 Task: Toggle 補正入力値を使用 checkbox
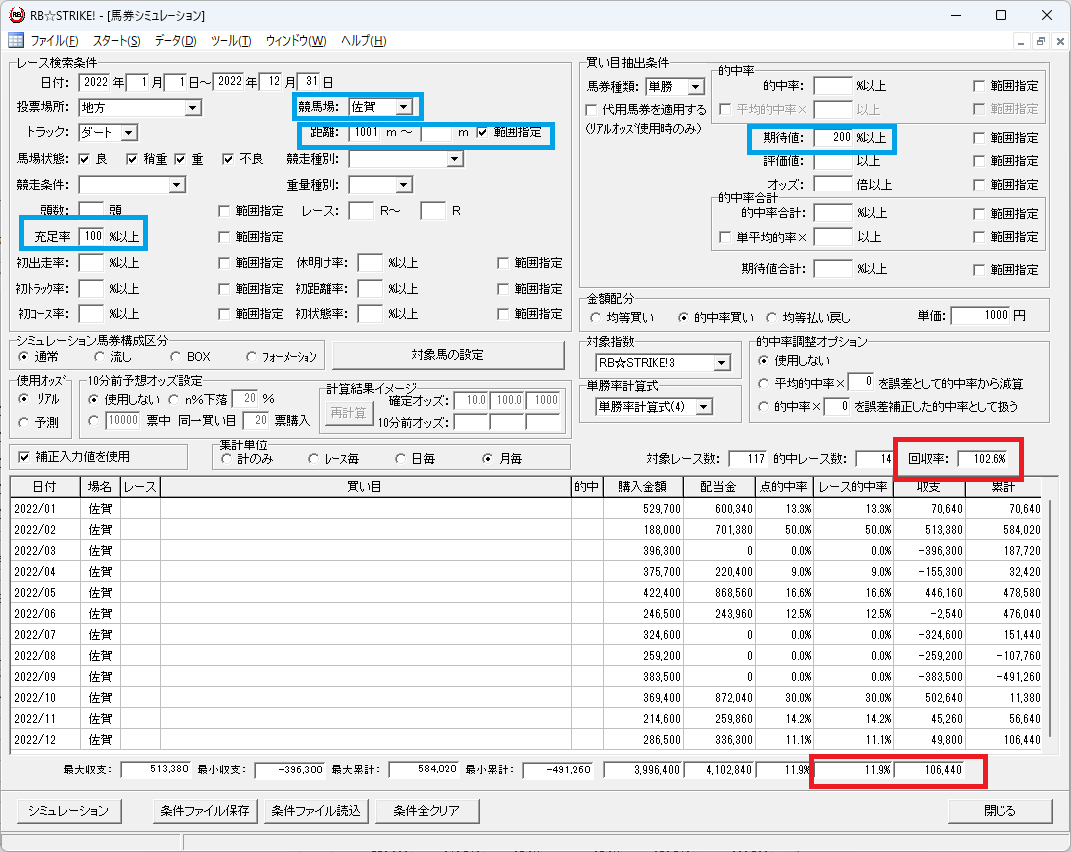point(24,457)
